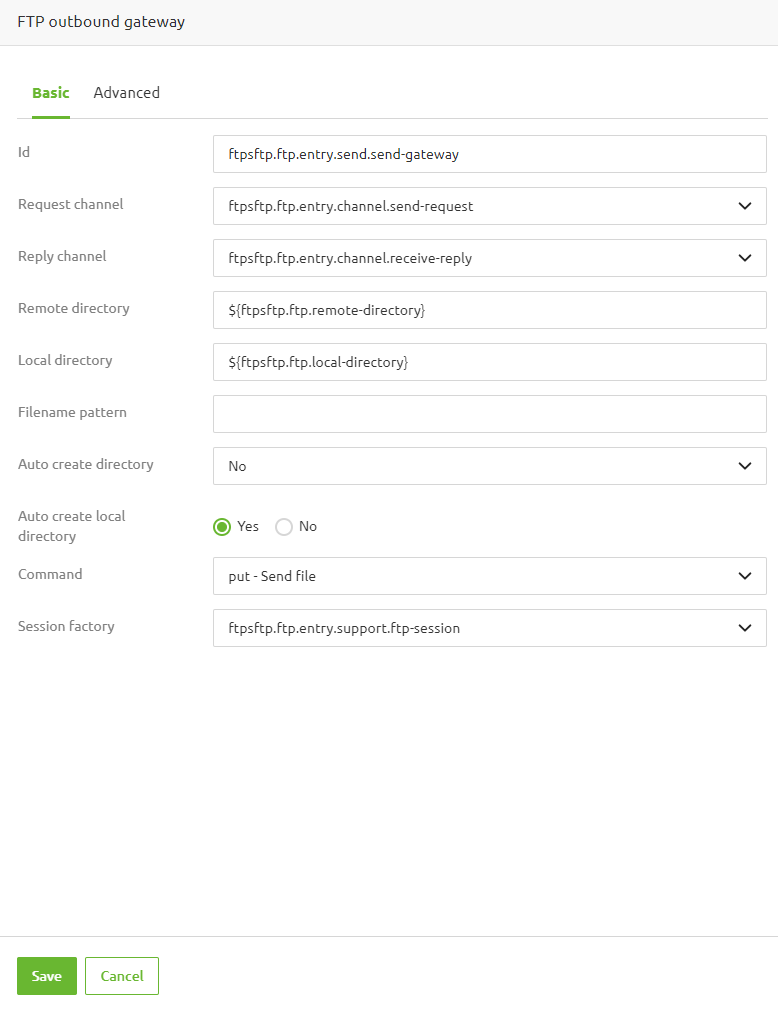Click the Cancel button
778x1009 pixels.
(x=121, y=976)
